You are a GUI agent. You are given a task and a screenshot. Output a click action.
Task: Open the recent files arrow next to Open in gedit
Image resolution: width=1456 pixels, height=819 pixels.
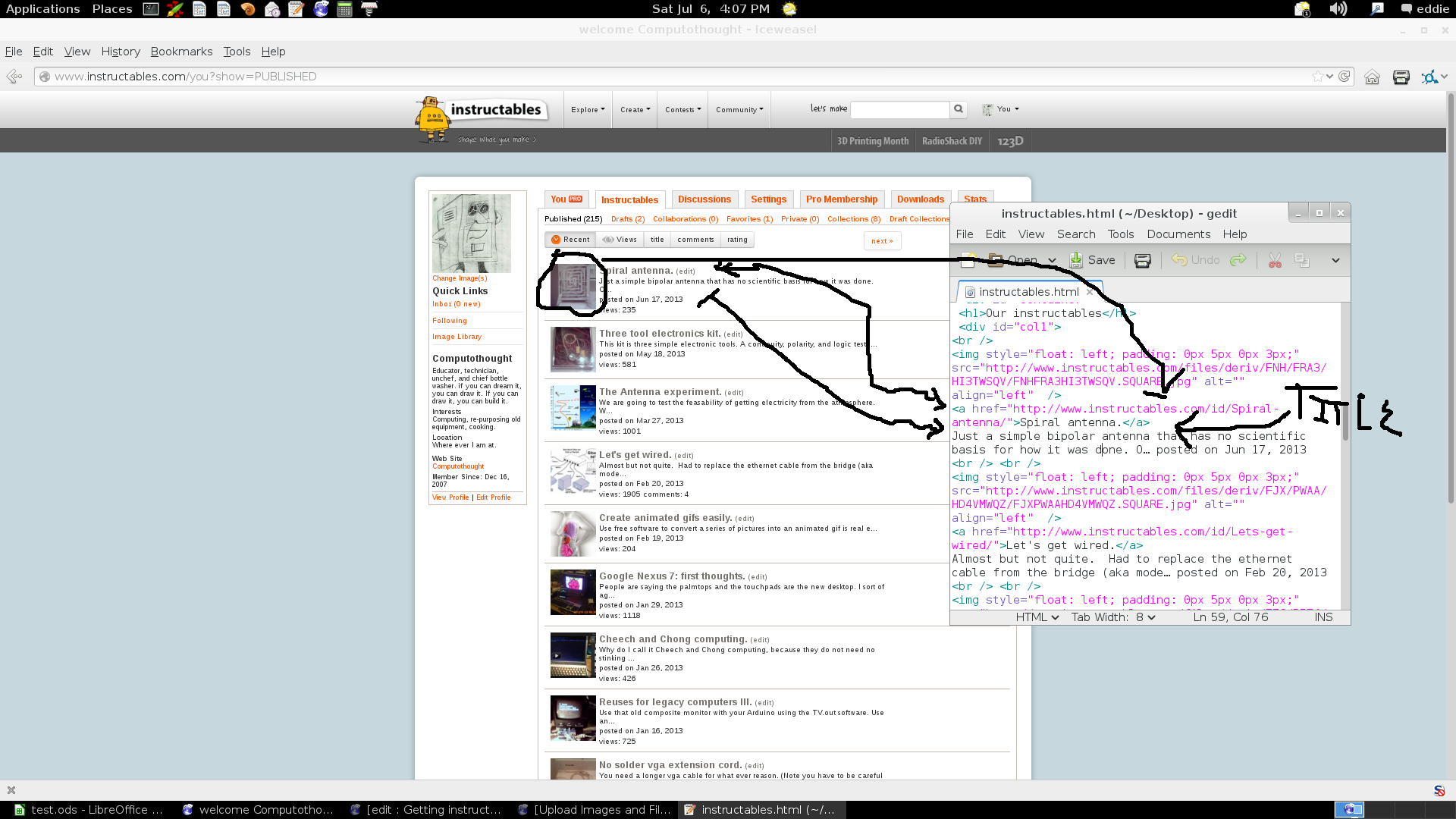point(1052,260)
